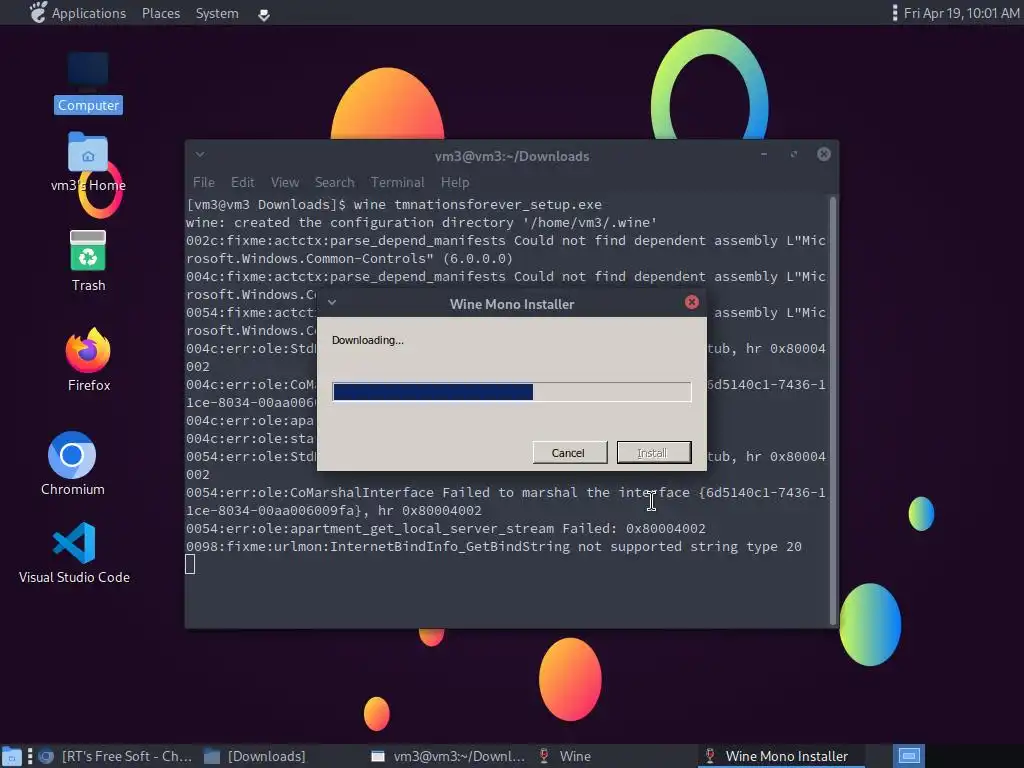The image size is (1024, 768).
Task: Click the 'Wine Mono Installer' dialog title
Action: point(512,304)
